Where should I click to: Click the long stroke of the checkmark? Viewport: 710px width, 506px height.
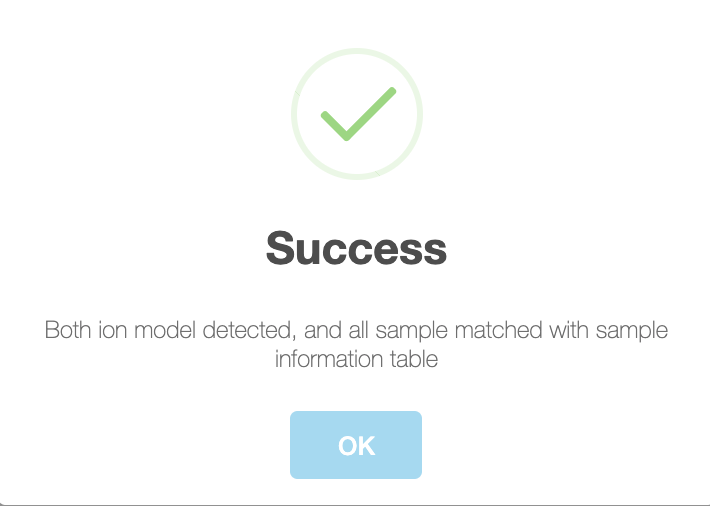[x=371, y=113]
